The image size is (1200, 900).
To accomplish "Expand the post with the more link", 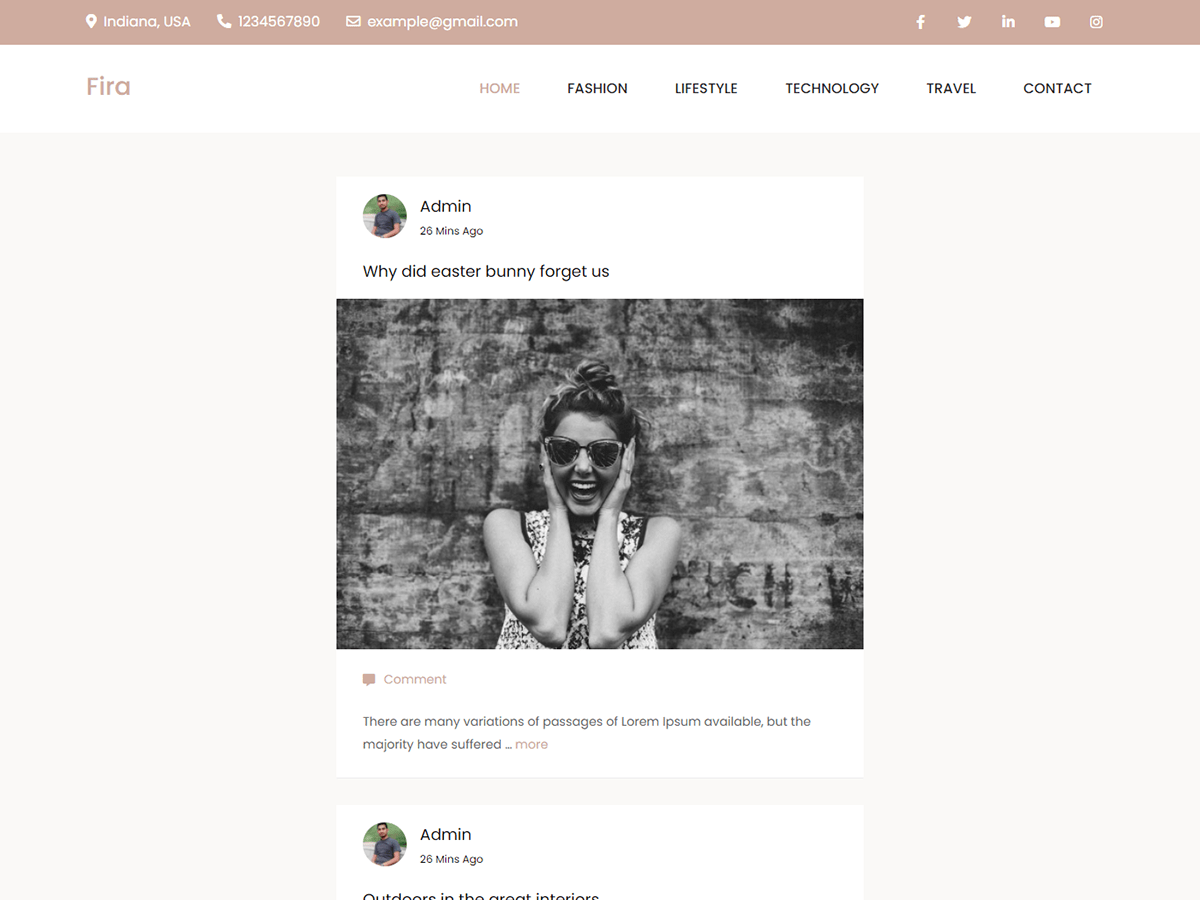I will 531,744.
